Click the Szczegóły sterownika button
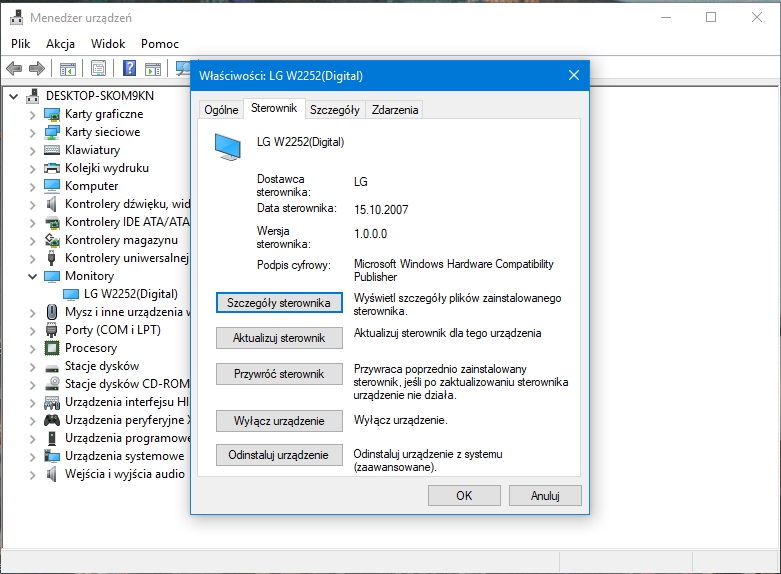Image resolution: width=781 pixels, height=574 pixels. coord(279,303)
